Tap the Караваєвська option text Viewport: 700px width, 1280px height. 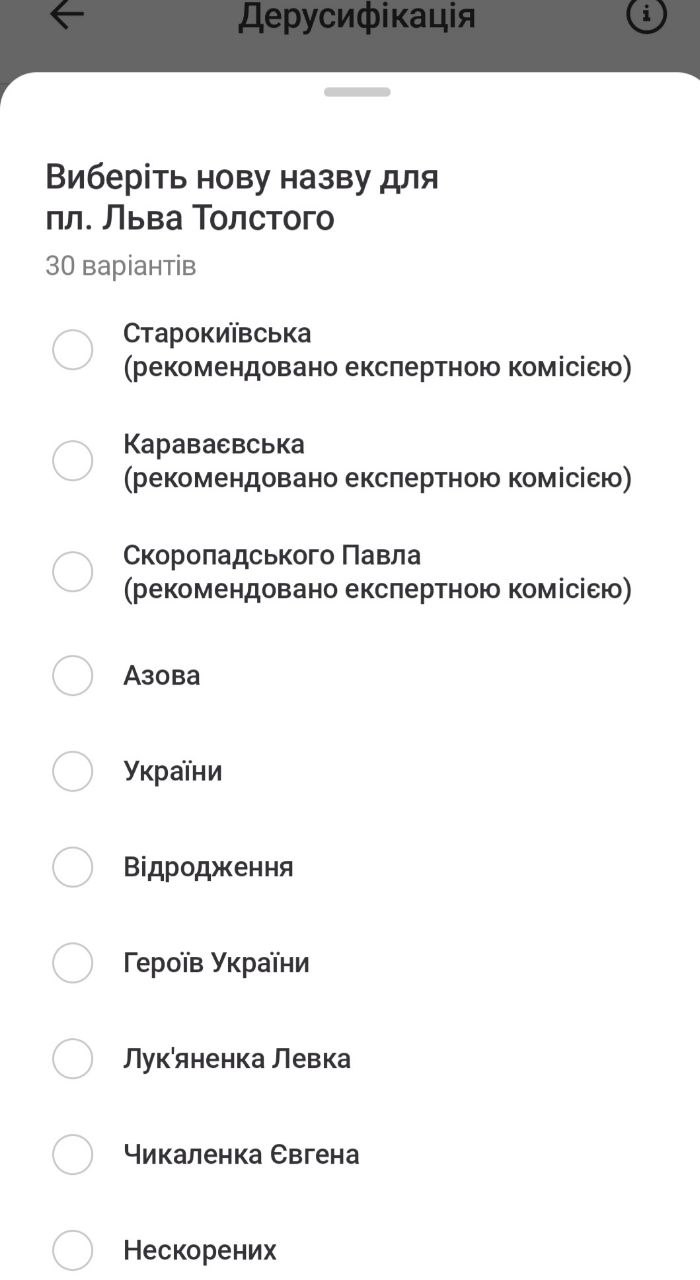pos(214,443)
